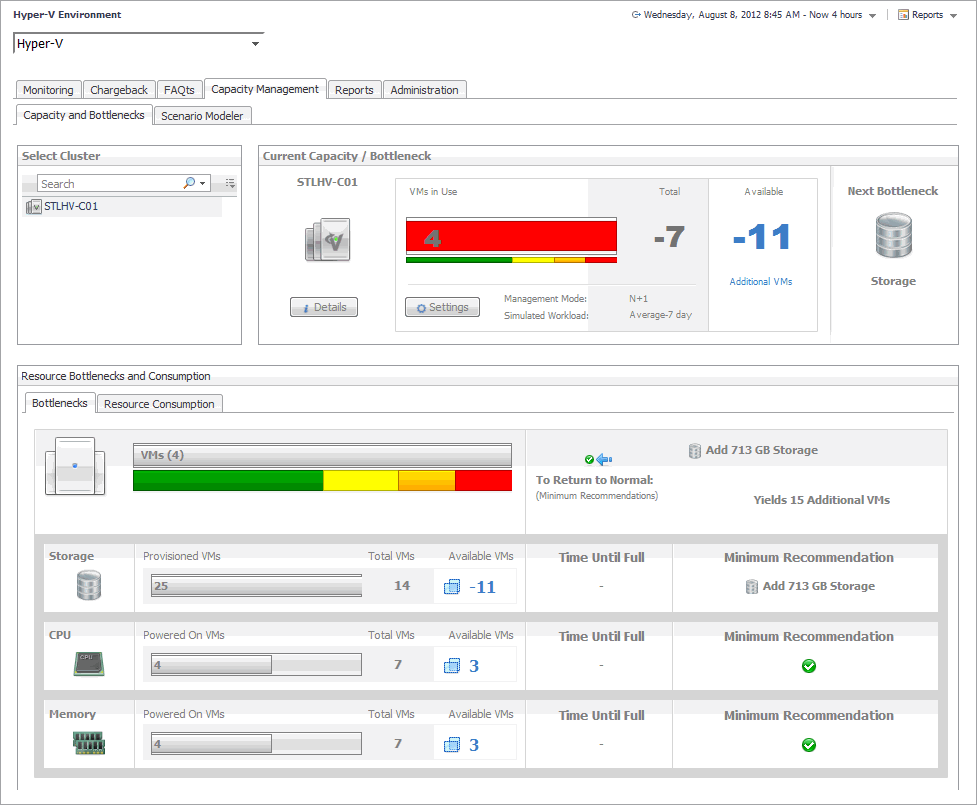Click the red VMs in Use capacity bar
The height and width of the screenshot is (805, 977).
click(511, 238)
